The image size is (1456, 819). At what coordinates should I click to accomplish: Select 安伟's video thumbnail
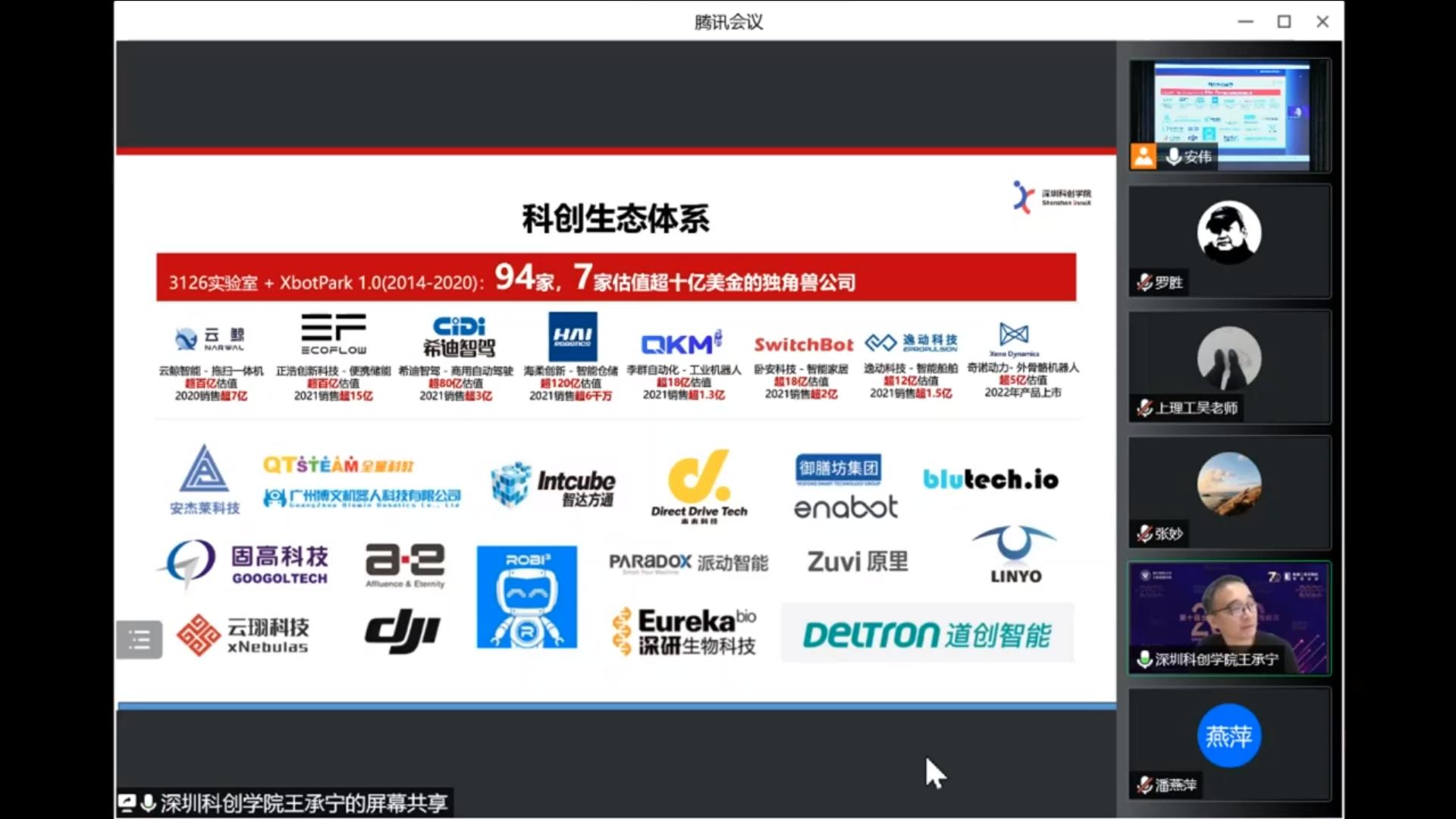click(1229, 106)
